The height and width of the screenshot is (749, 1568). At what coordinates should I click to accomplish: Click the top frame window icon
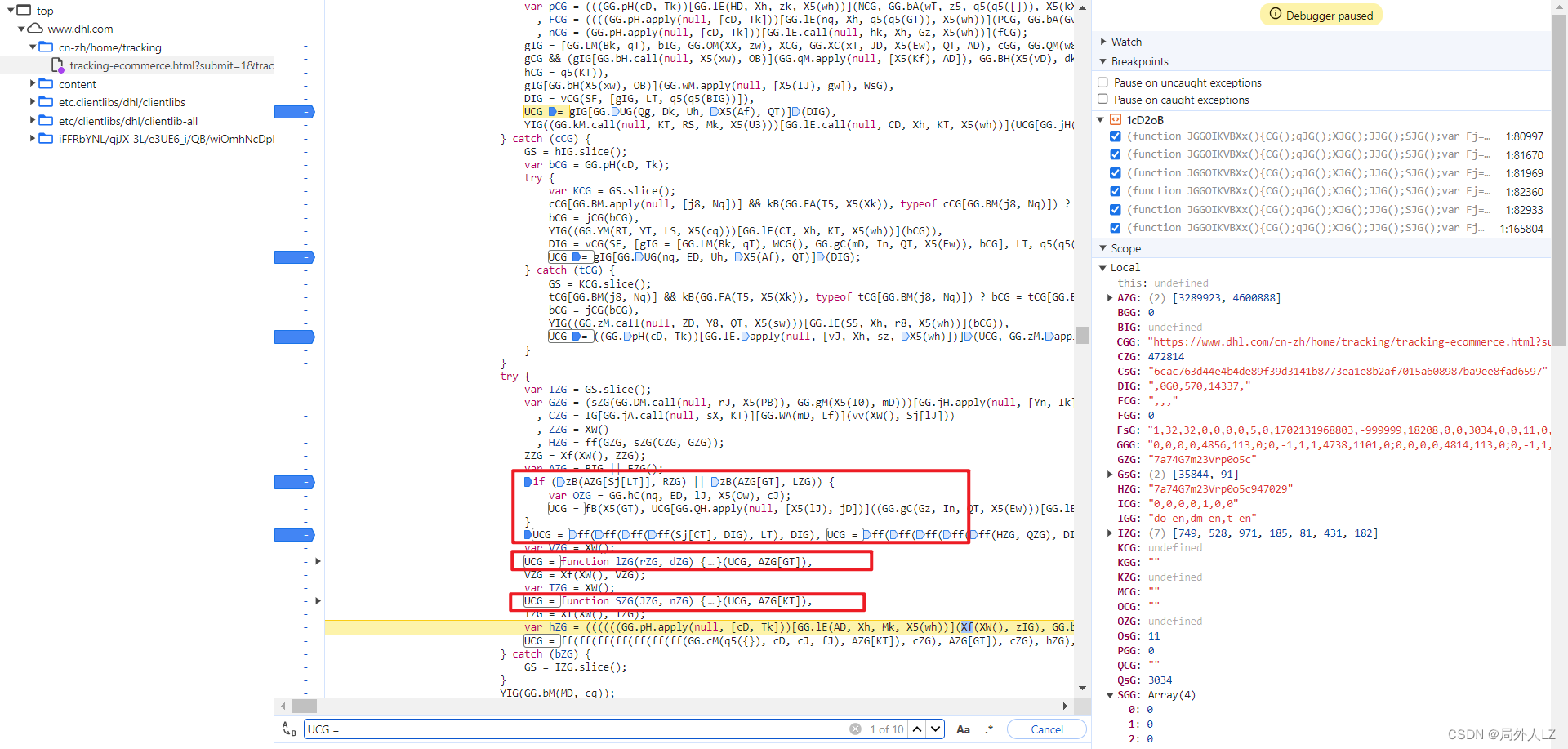point(24,10)
